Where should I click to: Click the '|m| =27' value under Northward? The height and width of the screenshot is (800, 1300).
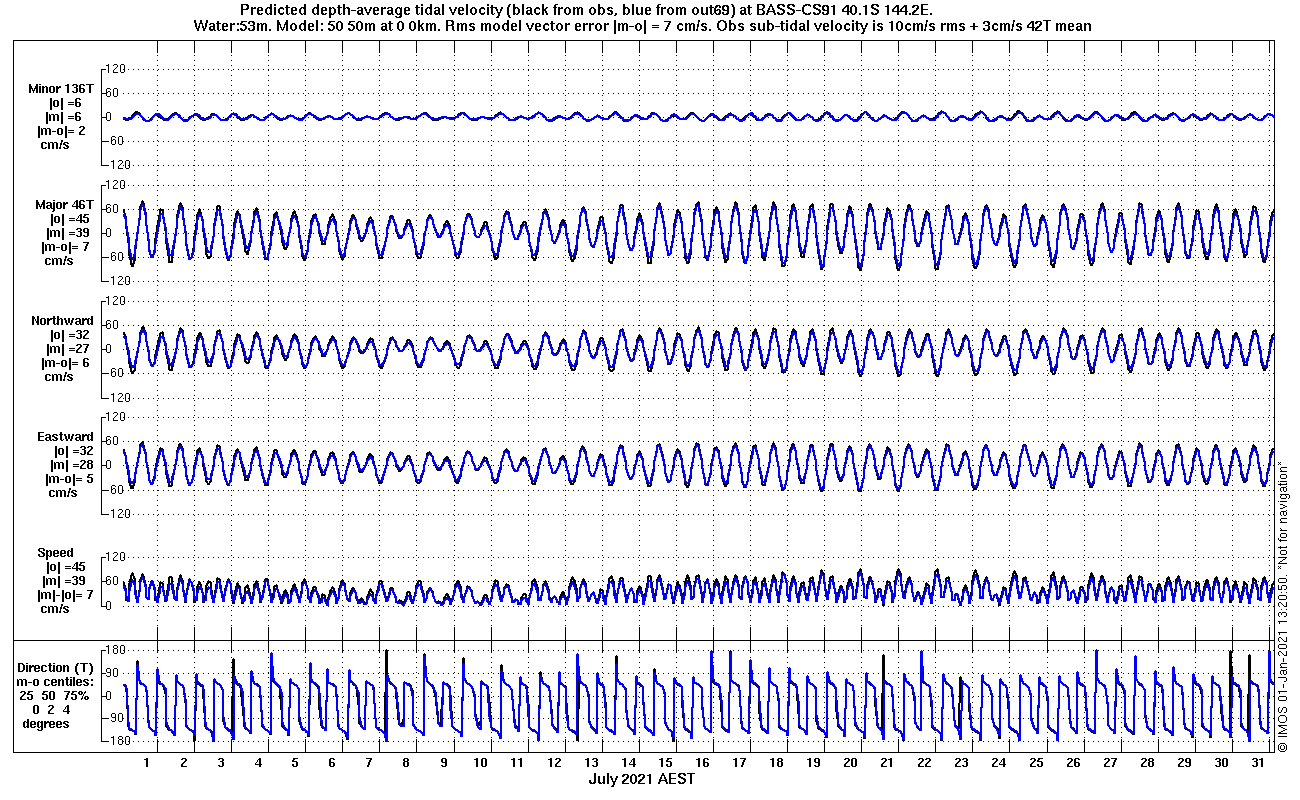[x=67, y=349]
